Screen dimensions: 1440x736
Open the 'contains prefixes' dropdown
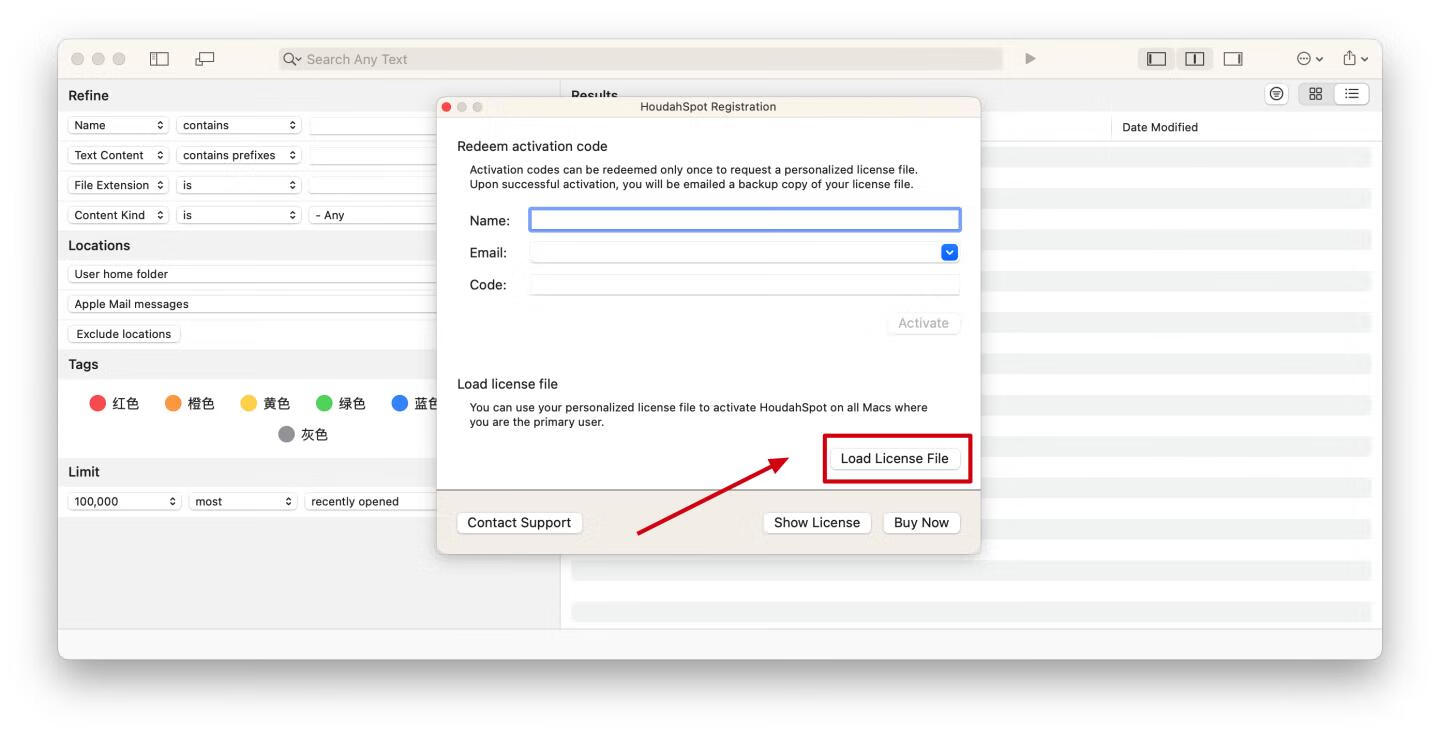click(x=239, y=155)
